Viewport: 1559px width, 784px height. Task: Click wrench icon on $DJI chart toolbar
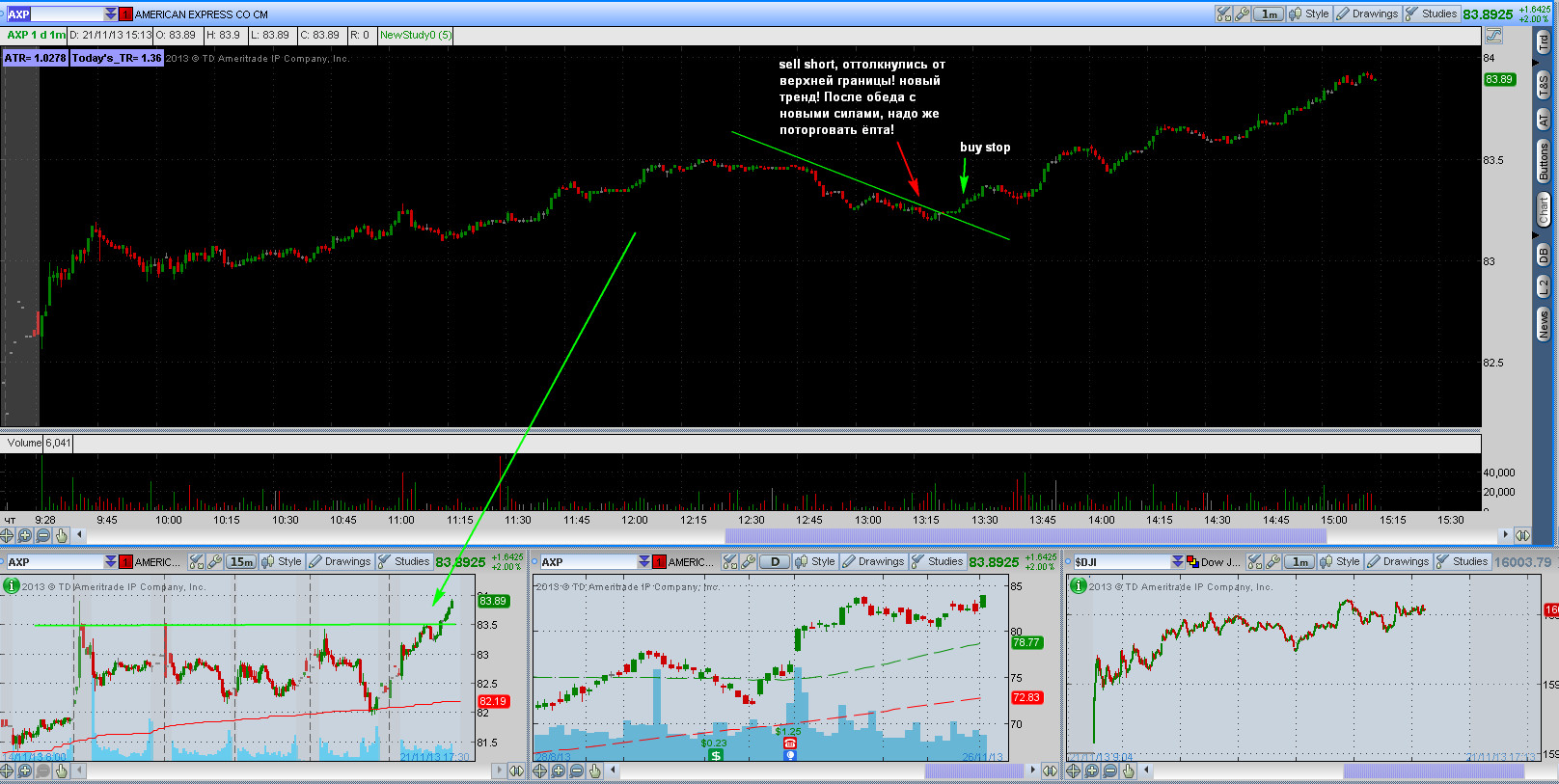click(x=1273, y=561)
